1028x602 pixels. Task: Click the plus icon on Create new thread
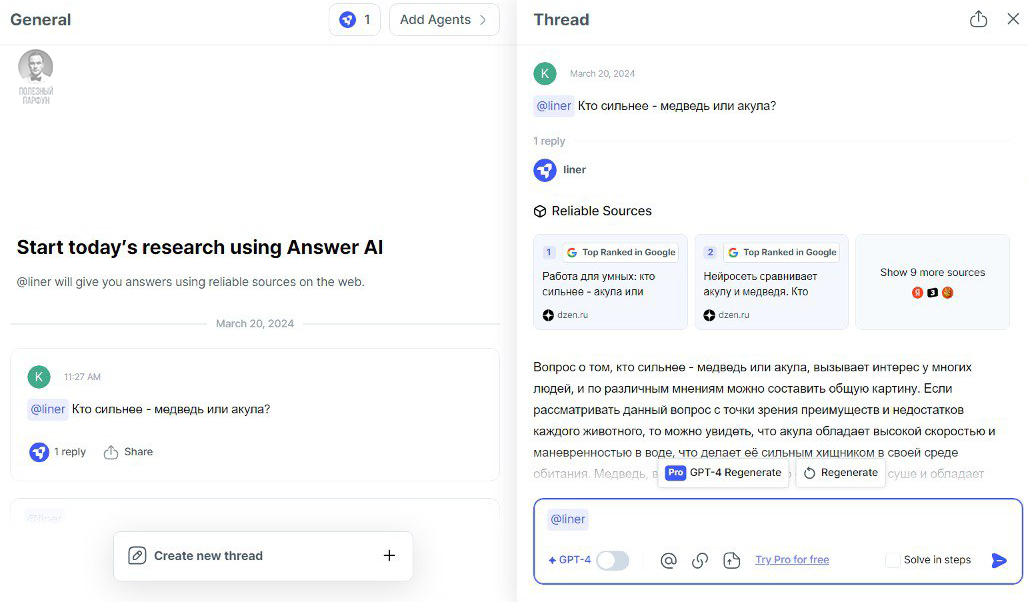pyautogui.click(x=389, y=556)
